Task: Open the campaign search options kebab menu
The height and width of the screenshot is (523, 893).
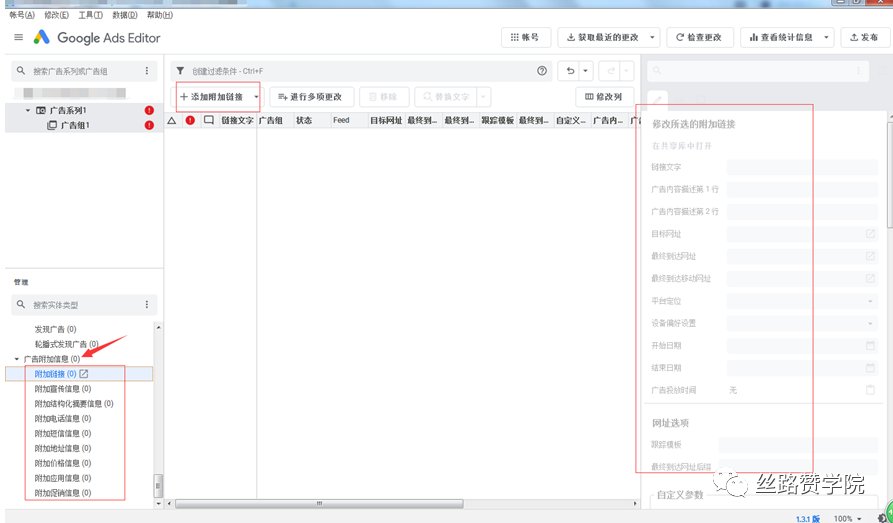Action: click(x=147, y=71)
